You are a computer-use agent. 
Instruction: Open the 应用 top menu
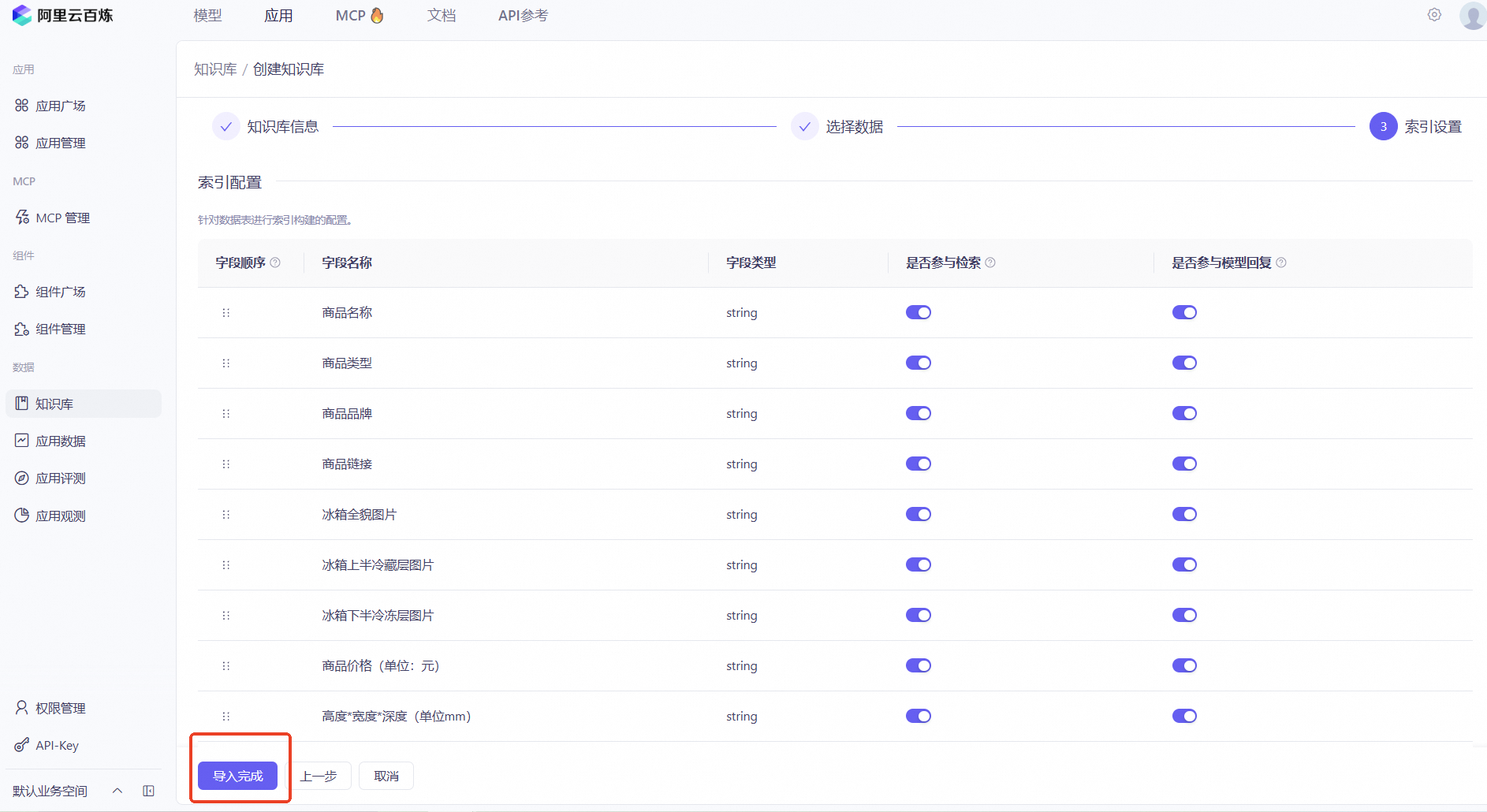click(x=278, y=16)
